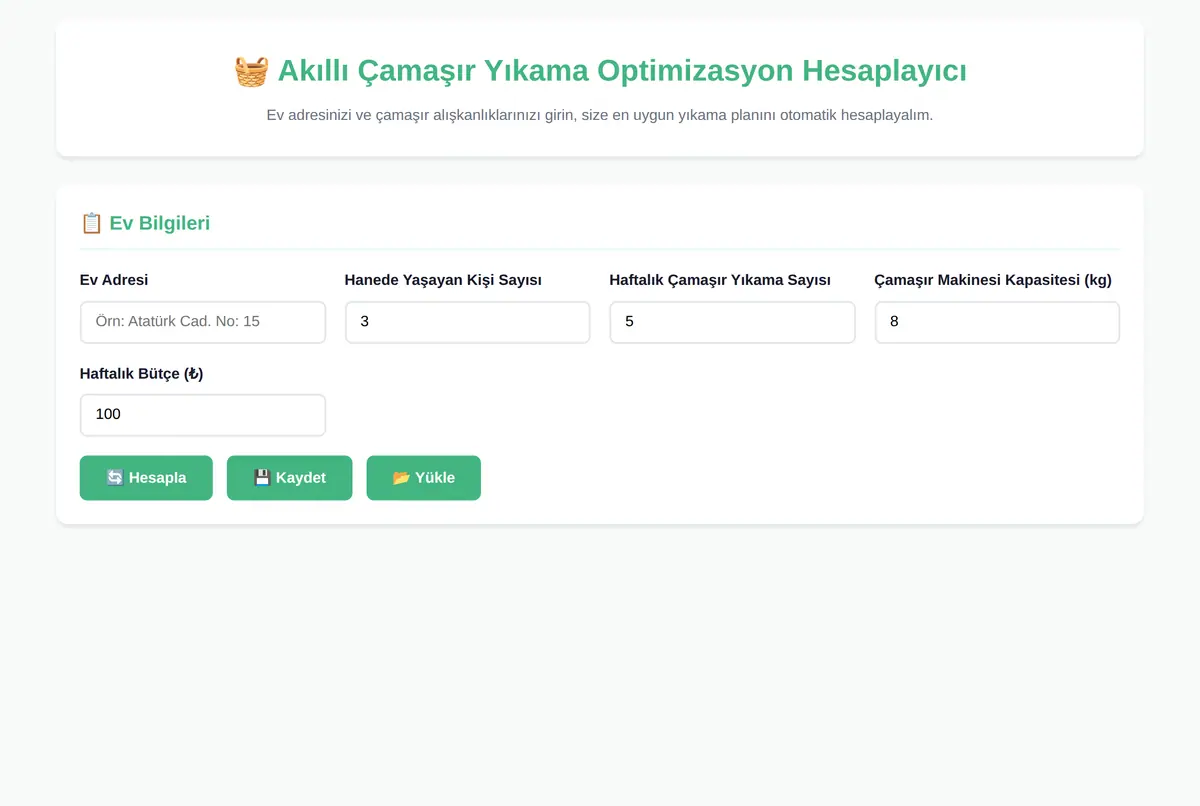Click the page title Akıllı Çamaşır Yıkama
The height and width of the screenshot is (806, 1200).
tap(600, 71)
